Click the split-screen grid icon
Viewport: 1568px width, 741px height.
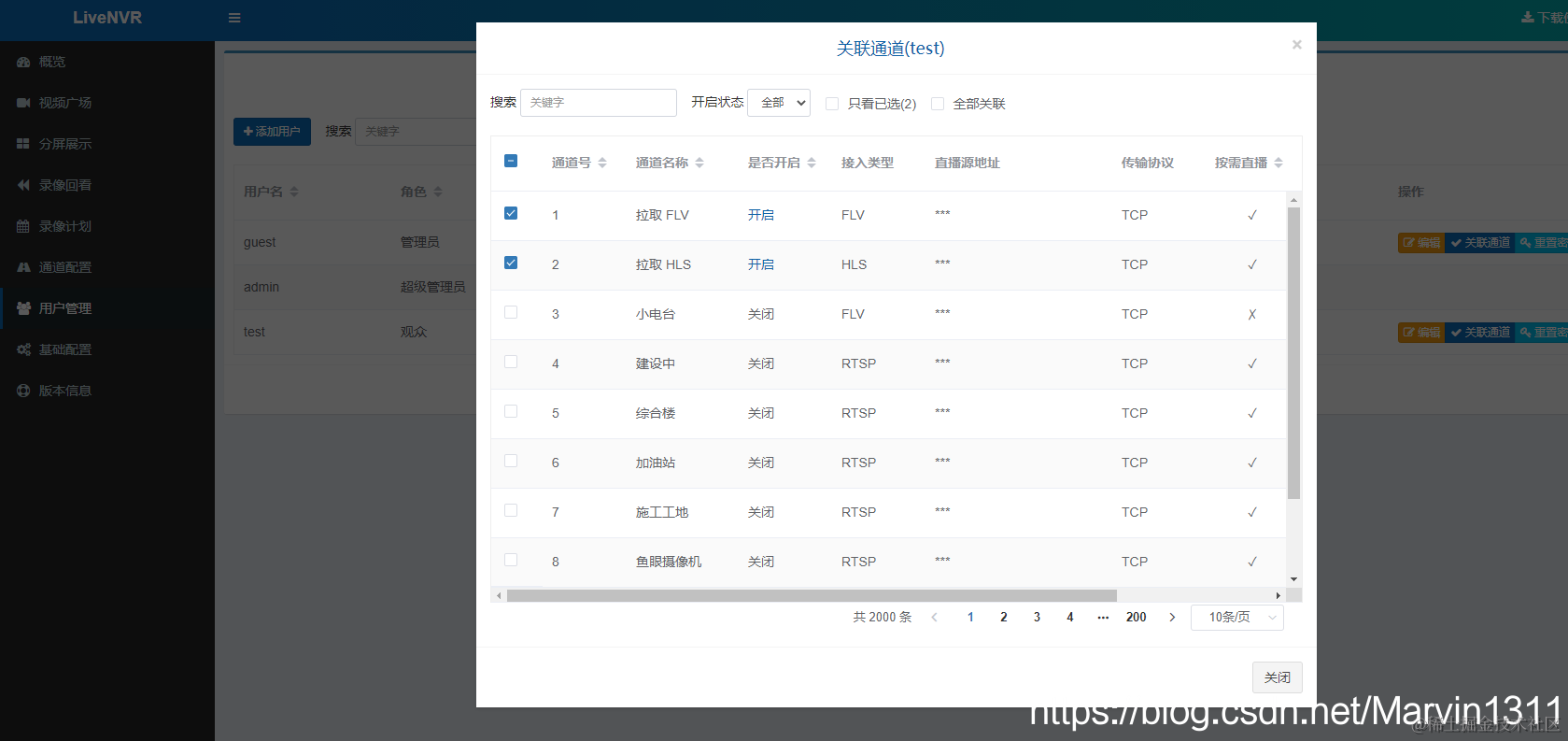(x=23, y=144)
